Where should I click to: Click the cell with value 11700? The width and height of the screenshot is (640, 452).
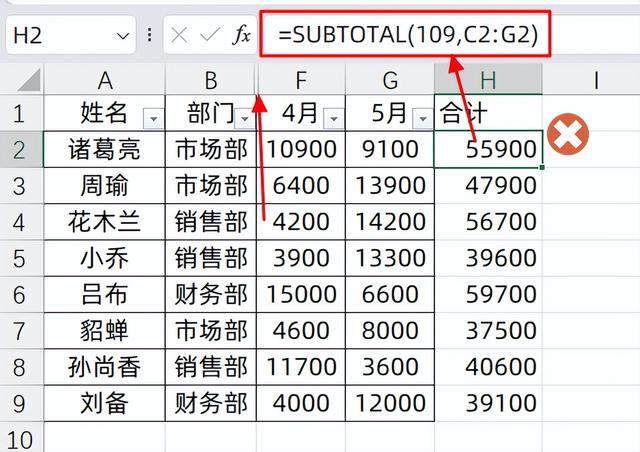pos(301,367)
